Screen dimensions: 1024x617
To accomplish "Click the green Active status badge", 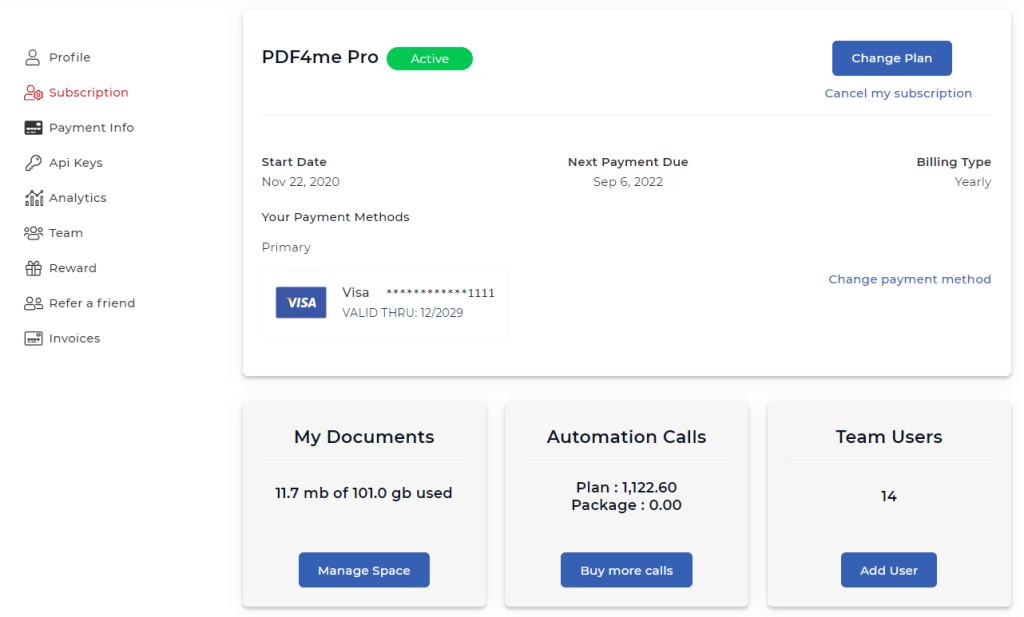I will [x=429, y=59].
